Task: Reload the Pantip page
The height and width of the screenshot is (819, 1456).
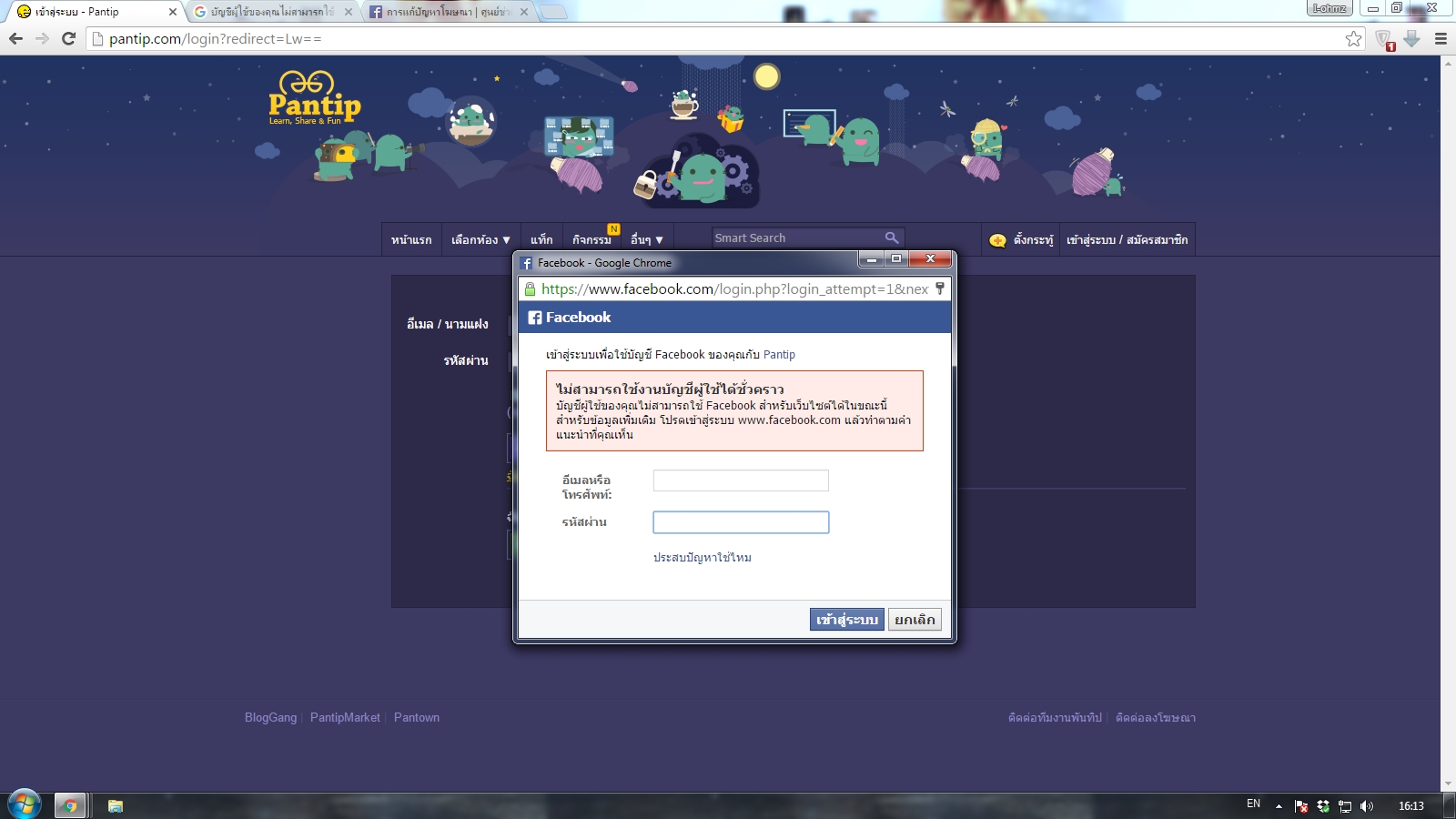Action: pyautogui.click(x=68, y=38)
